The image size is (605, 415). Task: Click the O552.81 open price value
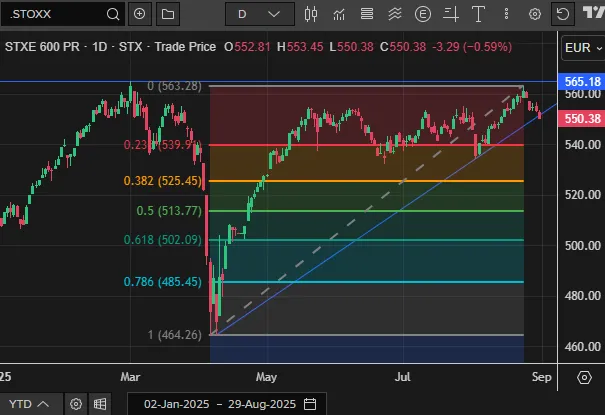[247, 47]
